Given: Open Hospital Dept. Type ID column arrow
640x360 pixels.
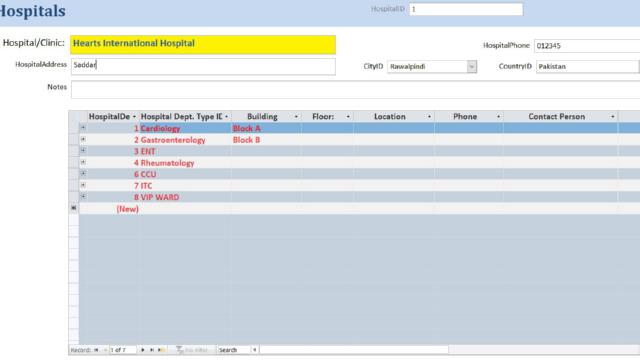Looking at the screenshot, I should tap(227, 117).
